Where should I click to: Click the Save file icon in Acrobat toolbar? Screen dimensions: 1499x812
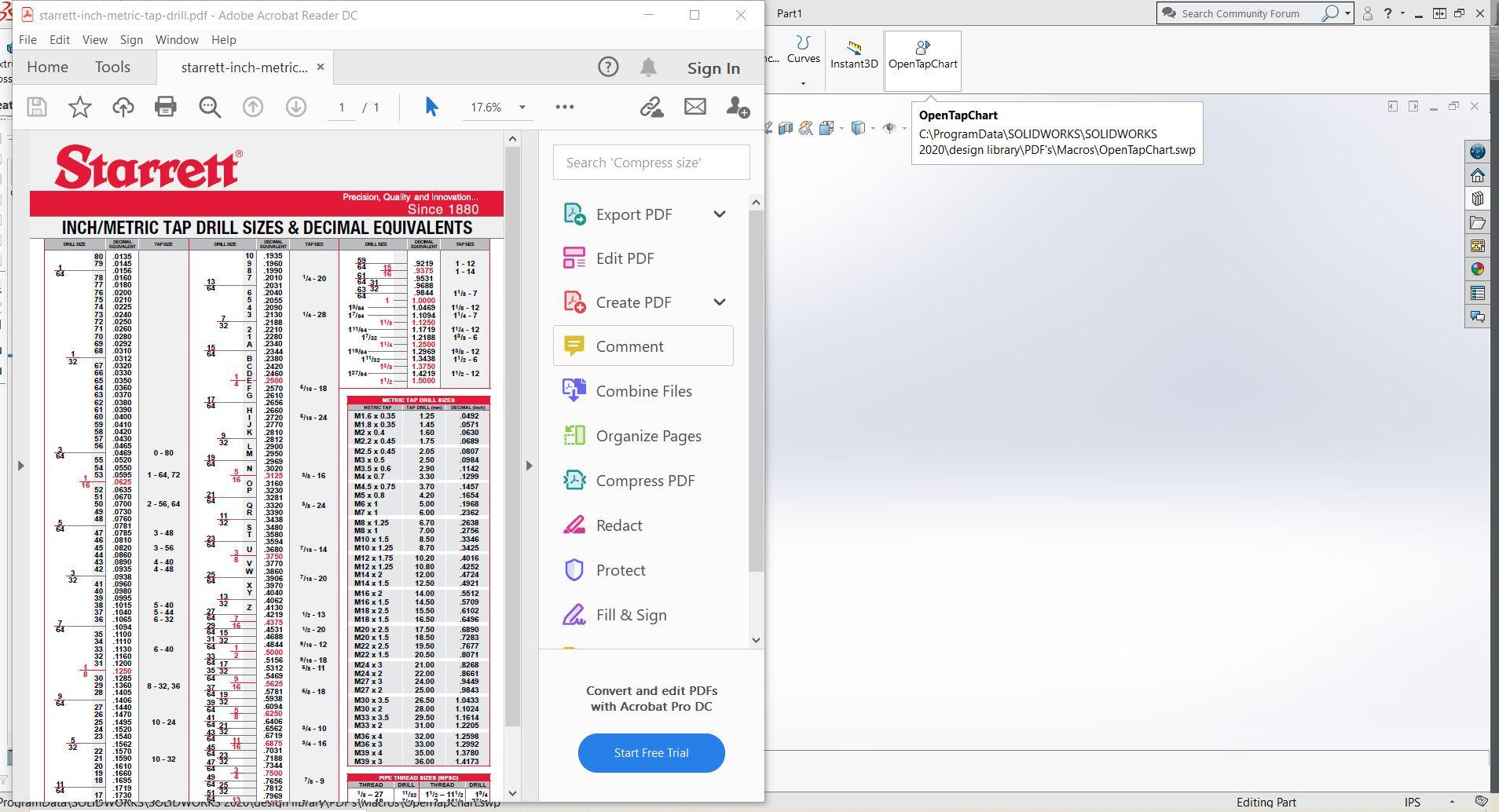(37, 107)
